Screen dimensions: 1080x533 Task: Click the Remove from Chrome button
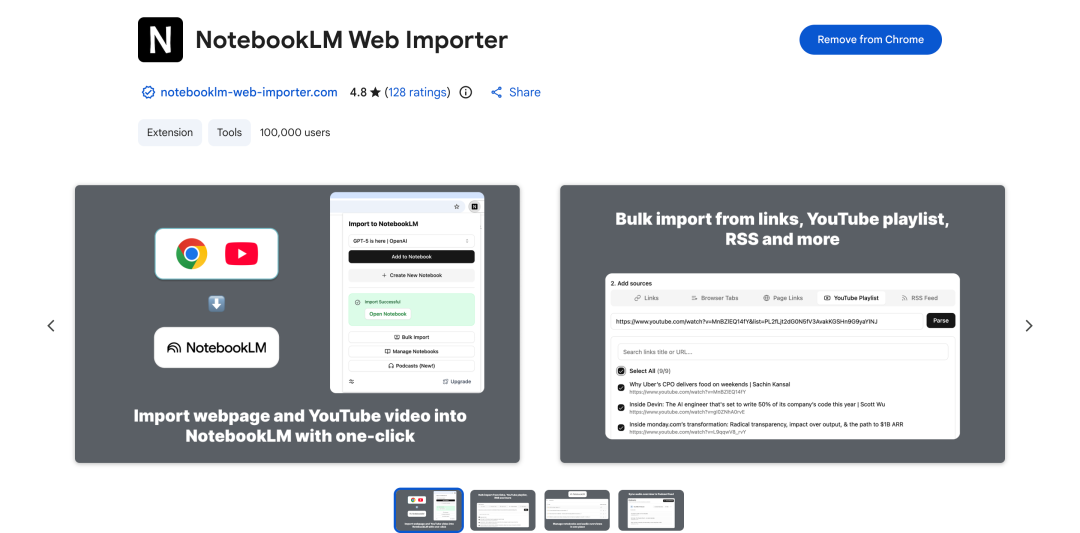point(870,40)
